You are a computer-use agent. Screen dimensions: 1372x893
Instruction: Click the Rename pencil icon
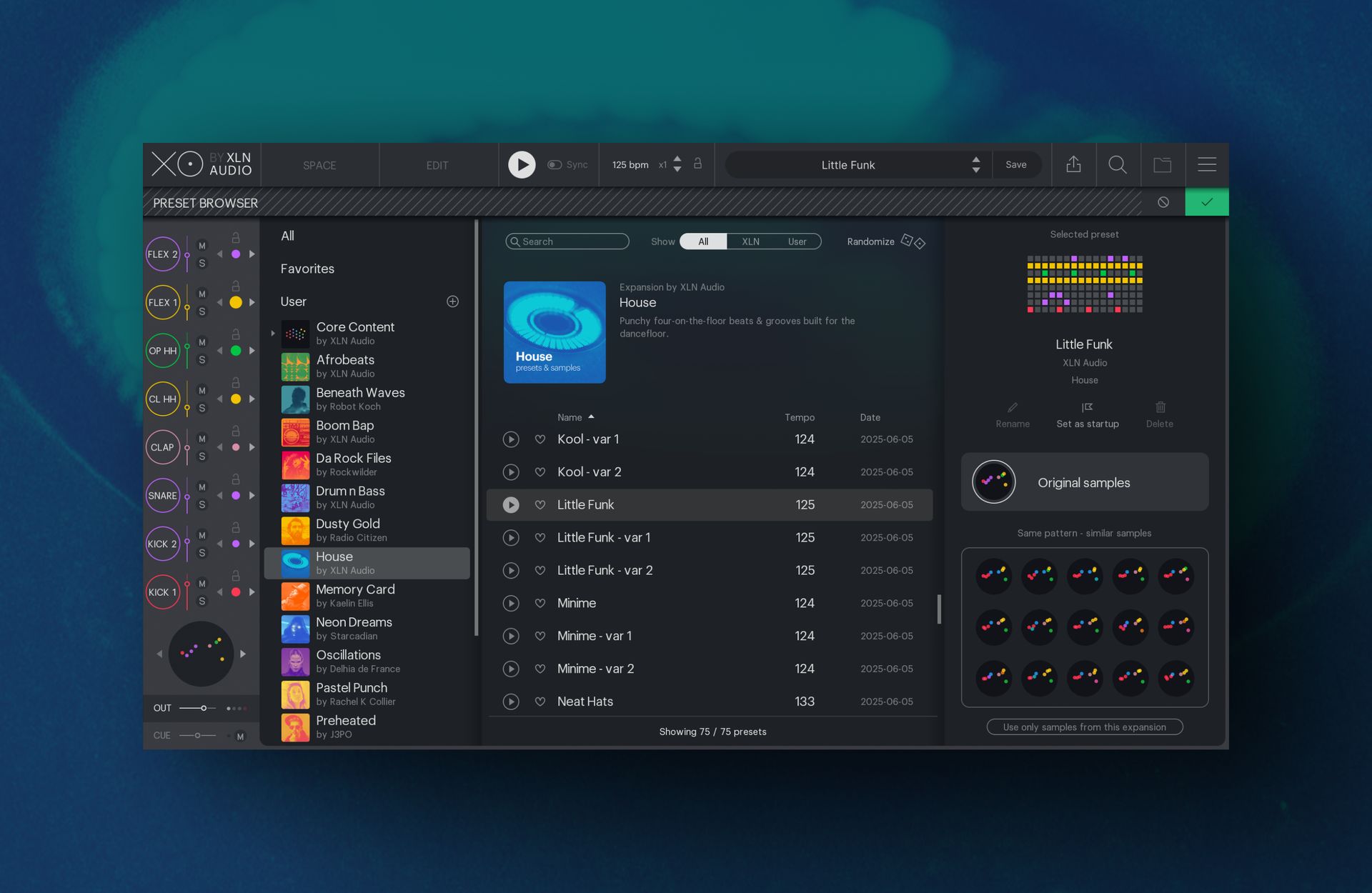click(x=1013, y=407)
